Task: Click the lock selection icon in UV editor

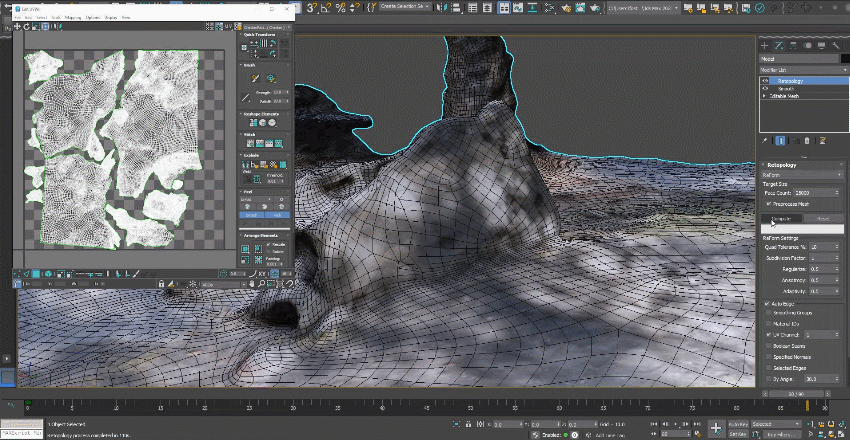Action: pyautogui.click(x=162, y=284)
